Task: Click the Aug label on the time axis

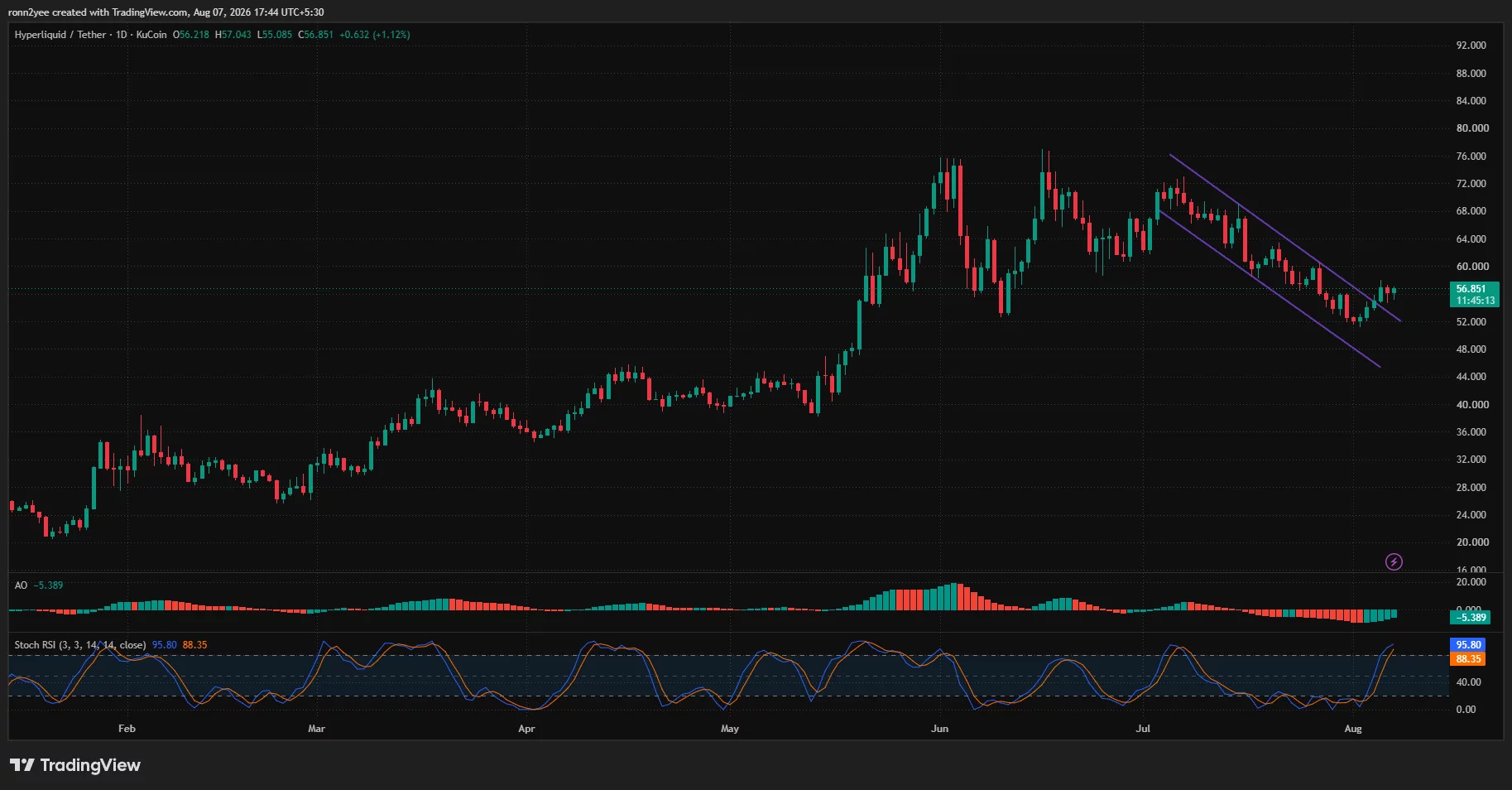Action: 1353,729
